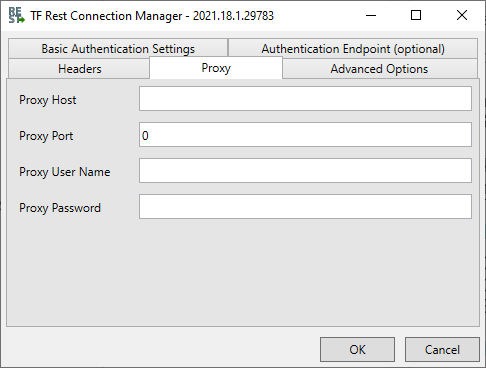Viewport: 486px width, 368px height.
Task: Minimize the TF Rest Connection Manager window
Action: pyautogui.click(x=371, y=15)
